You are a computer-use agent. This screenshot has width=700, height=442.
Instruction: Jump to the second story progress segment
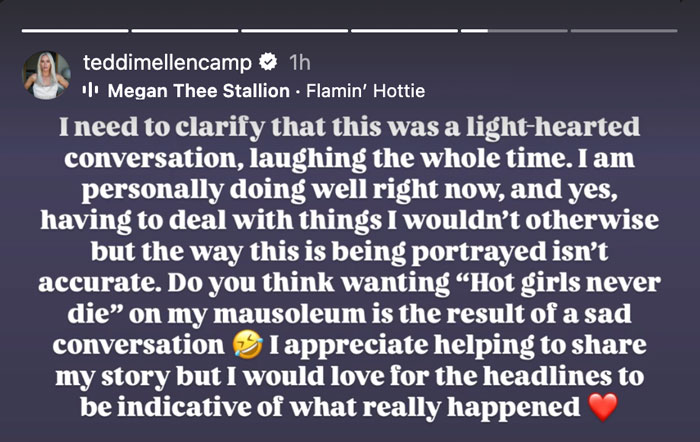[185, 31]
